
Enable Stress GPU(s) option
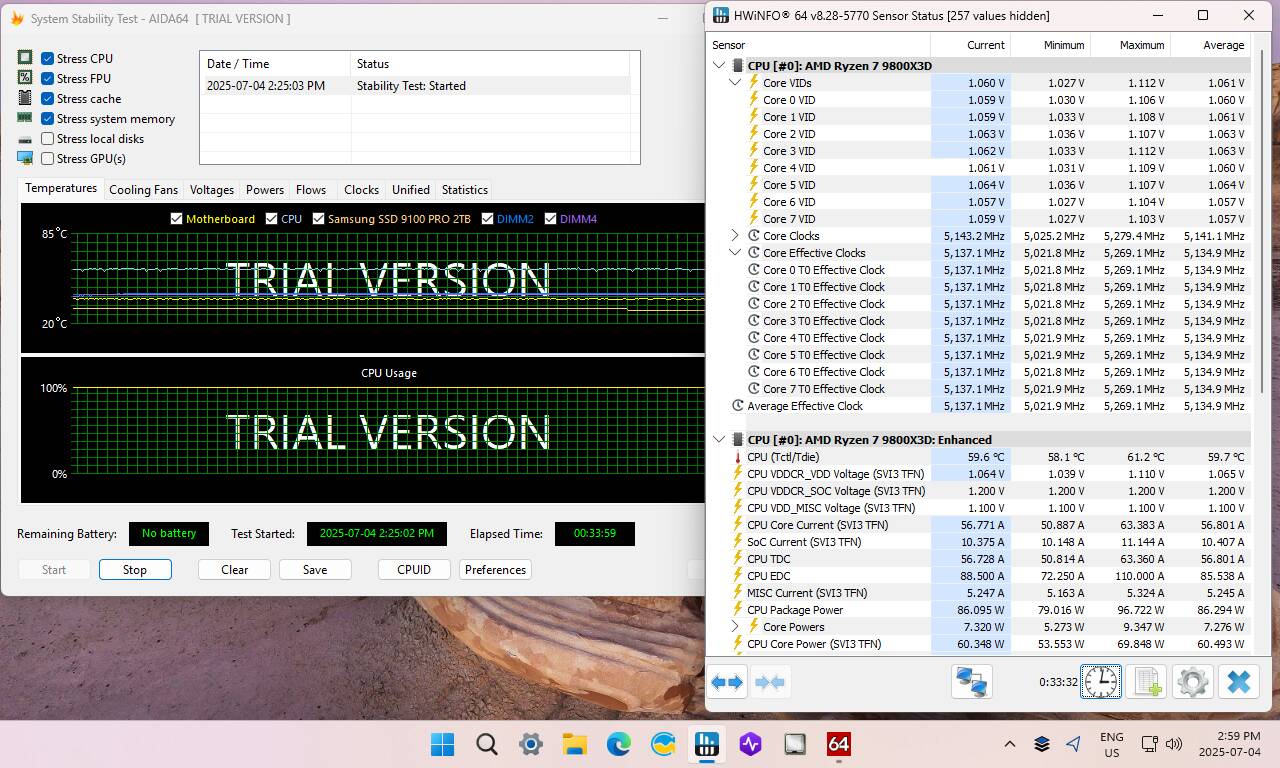tap(47, 159)
